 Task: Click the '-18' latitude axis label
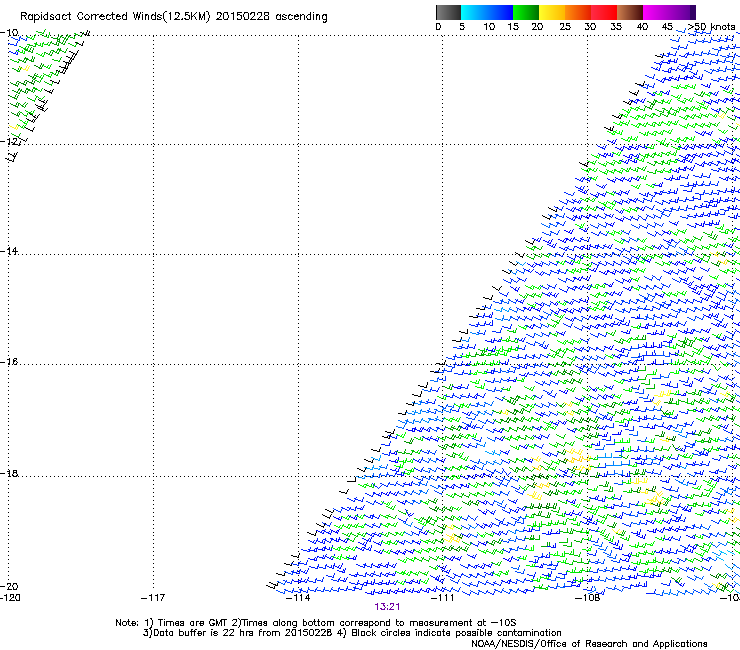[x=9, y=473]
